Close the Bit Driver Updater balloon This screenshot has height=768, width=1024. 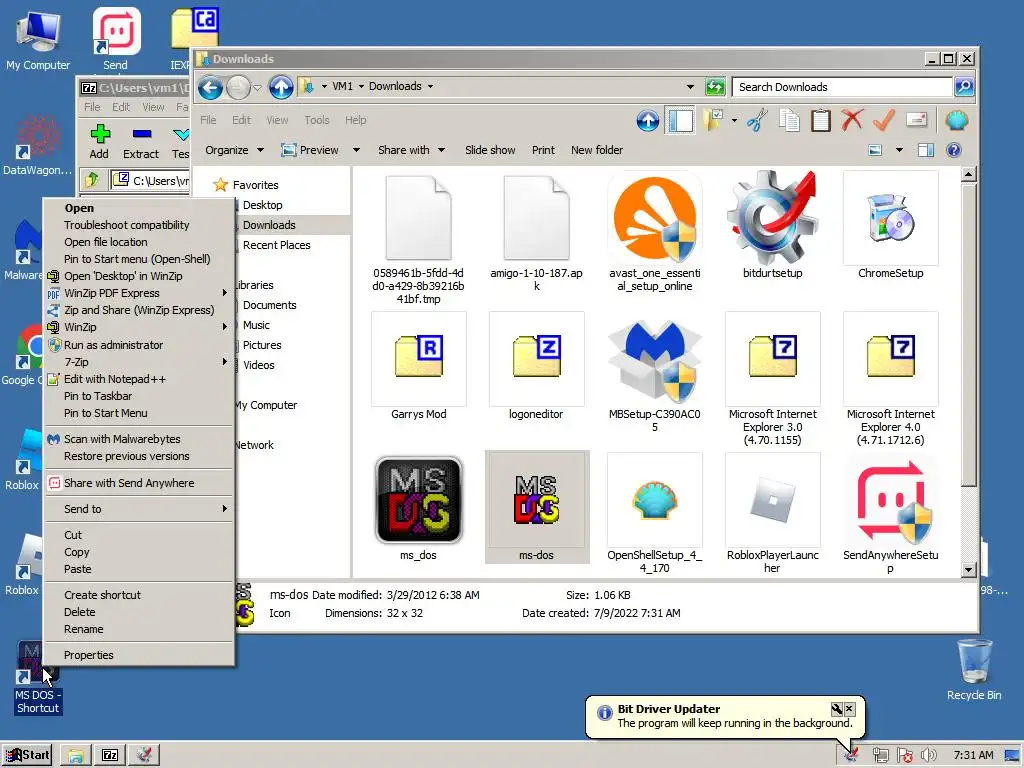point(849,709)
